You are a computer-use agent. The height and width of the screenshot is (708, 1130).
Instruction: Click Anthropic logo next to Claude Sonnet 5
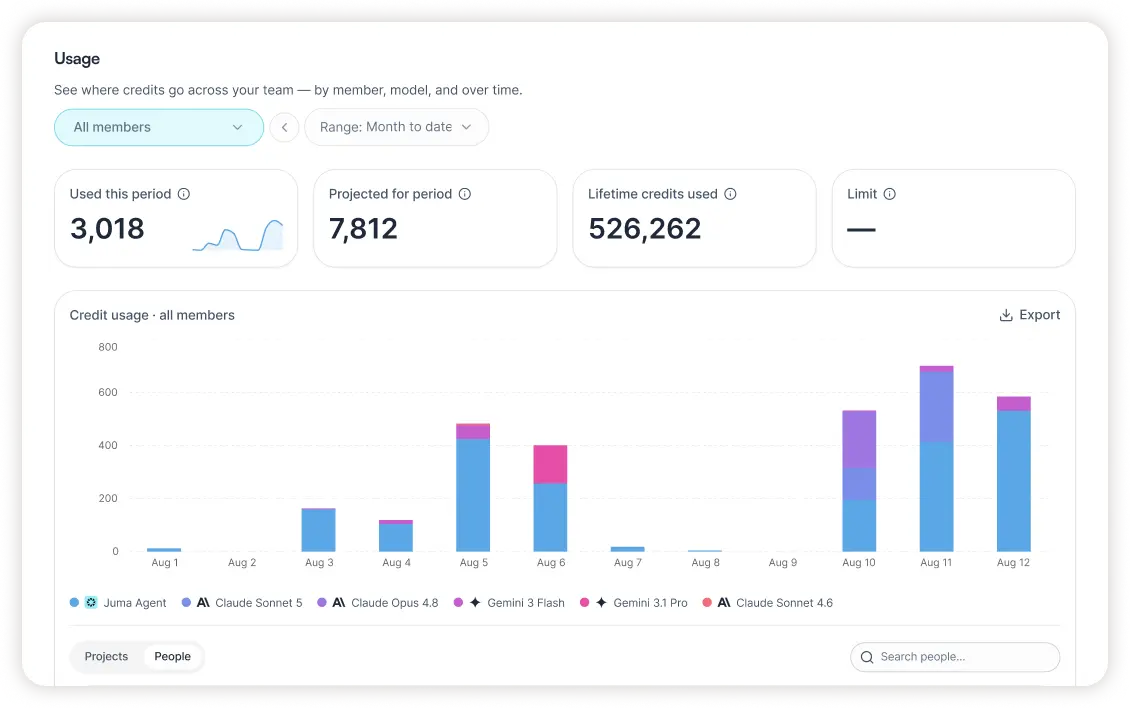tap(203, 603)
